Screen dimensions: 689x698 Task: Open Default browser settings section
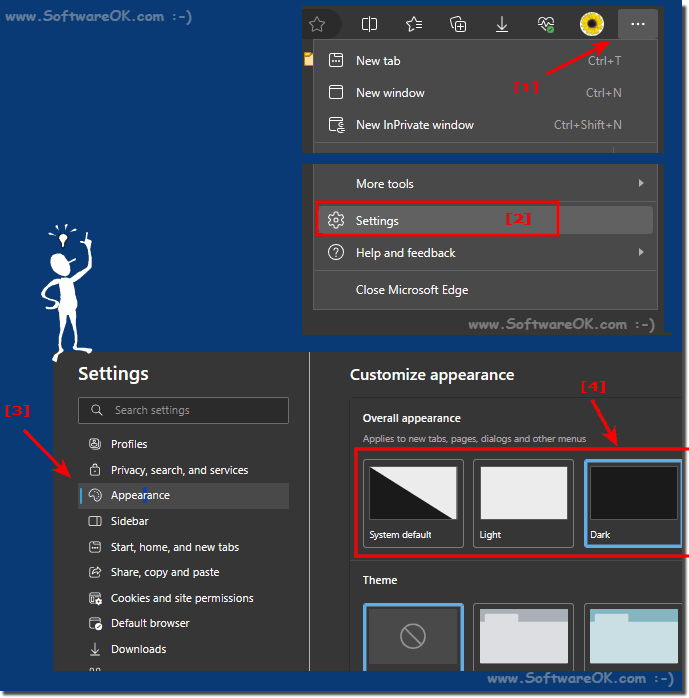click(x=183, y=623)
